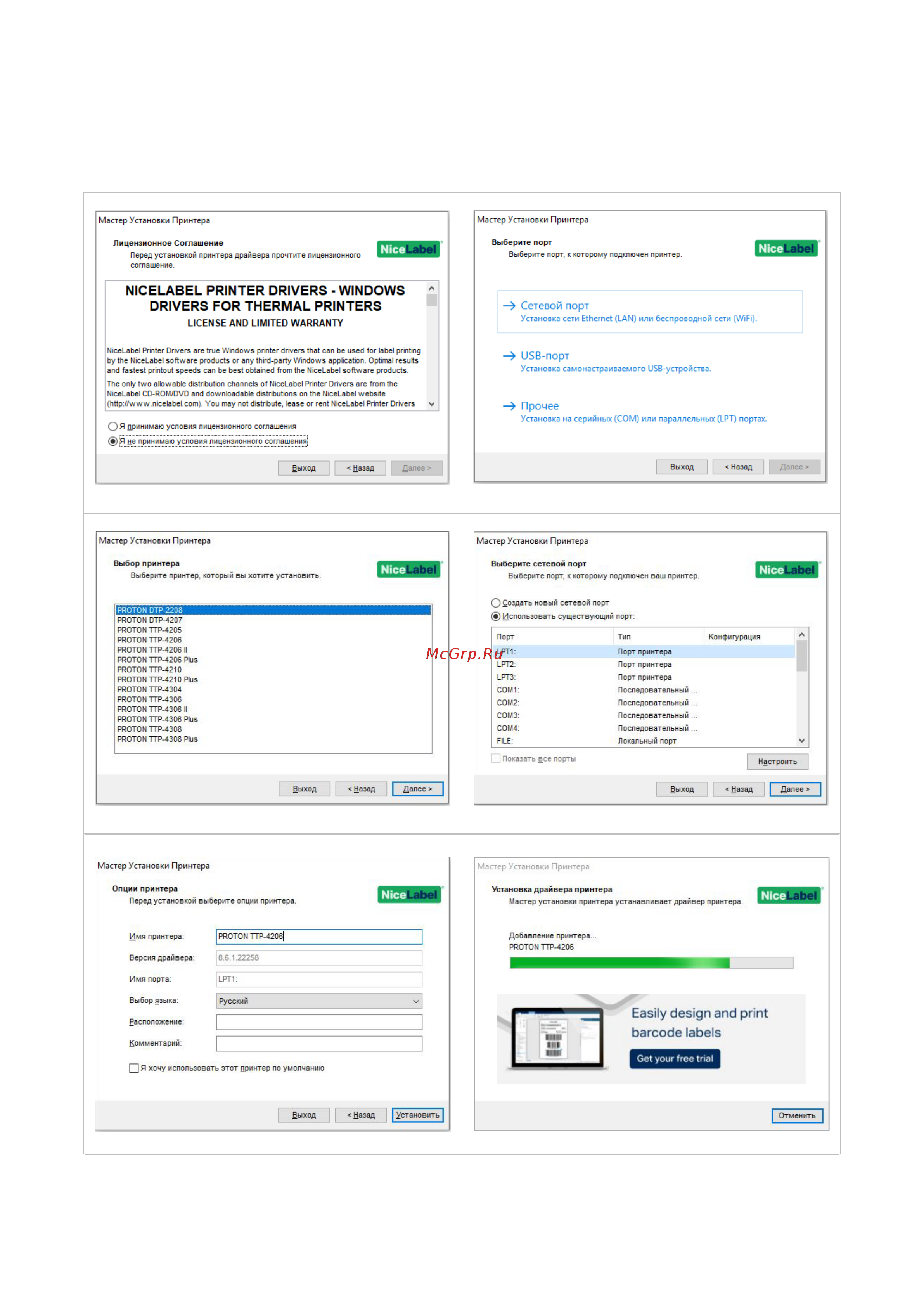Click the license text scrollbar thumb
This screenshot has height=1307, width=924.
click(x=431, y=300)
